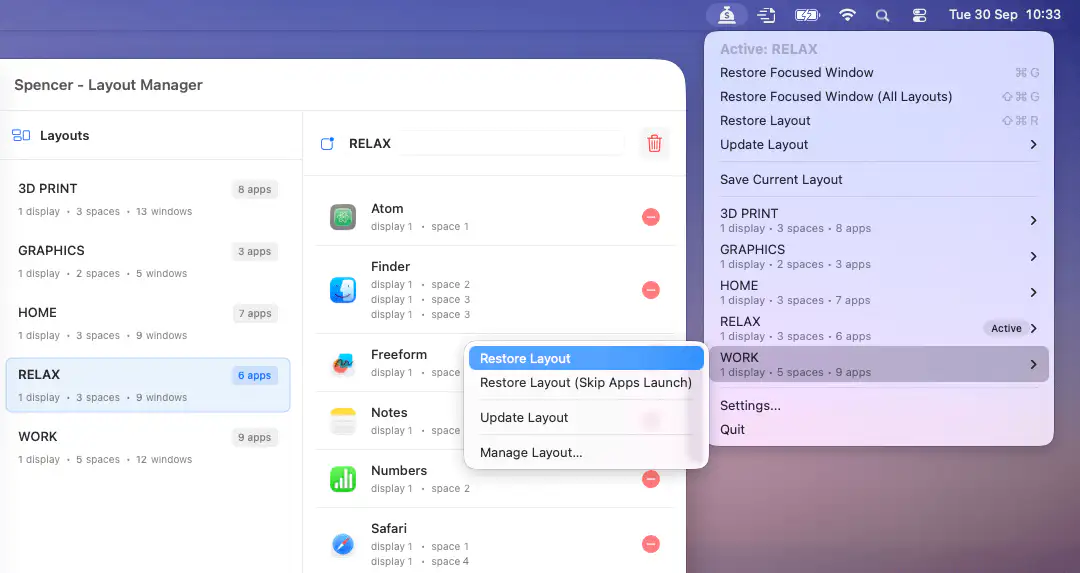The width and height of the screenshot is (1080, 573).
Task: Open Spotlight search in the menu bar
Action: (882, 15)
